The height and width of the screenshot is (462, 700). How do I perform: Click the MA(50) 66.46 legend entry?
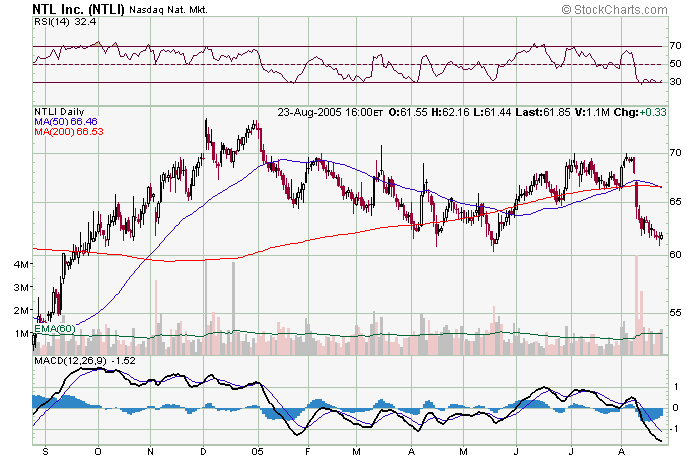(66, 121)
